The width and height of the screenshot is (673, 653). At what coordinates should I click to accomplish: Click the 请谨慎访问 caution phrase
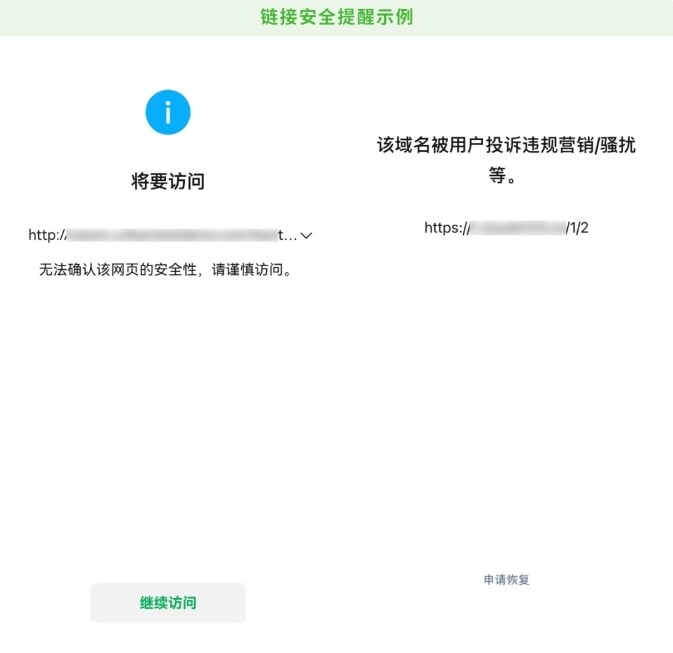coord(253,270)
